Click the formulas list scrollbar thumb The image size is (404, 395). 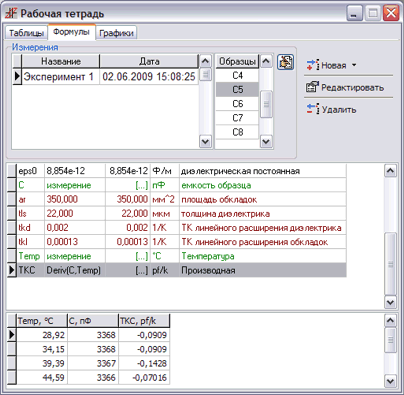(390, 264)
